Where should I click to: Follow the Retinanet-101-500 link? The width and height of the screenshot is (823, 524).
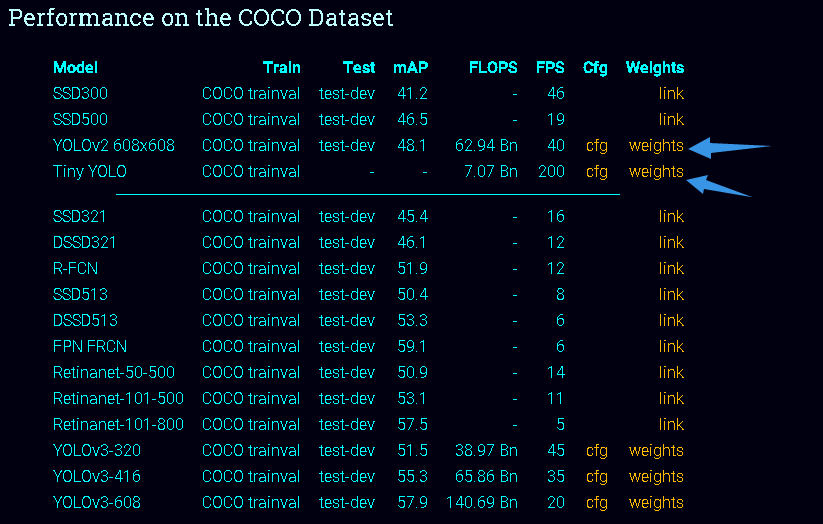(x=671, y=399)
